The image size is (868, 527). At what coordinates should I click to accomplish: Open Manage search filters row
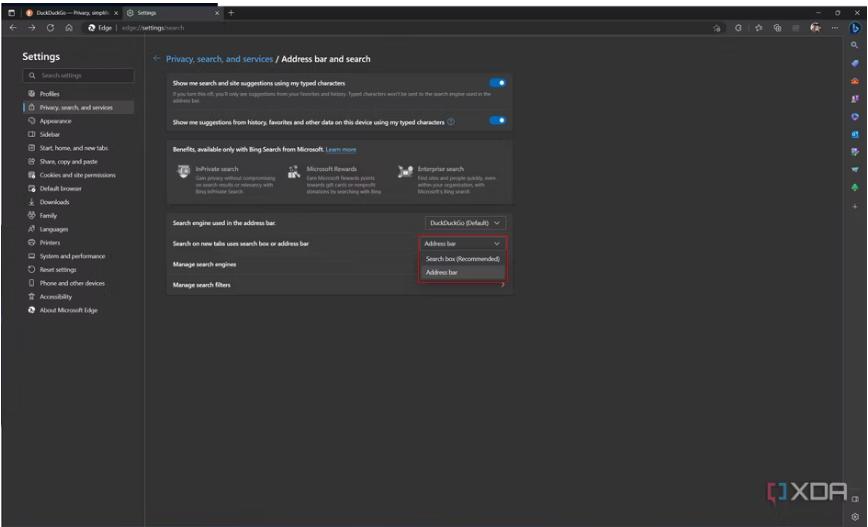click(x=339, y=285)
